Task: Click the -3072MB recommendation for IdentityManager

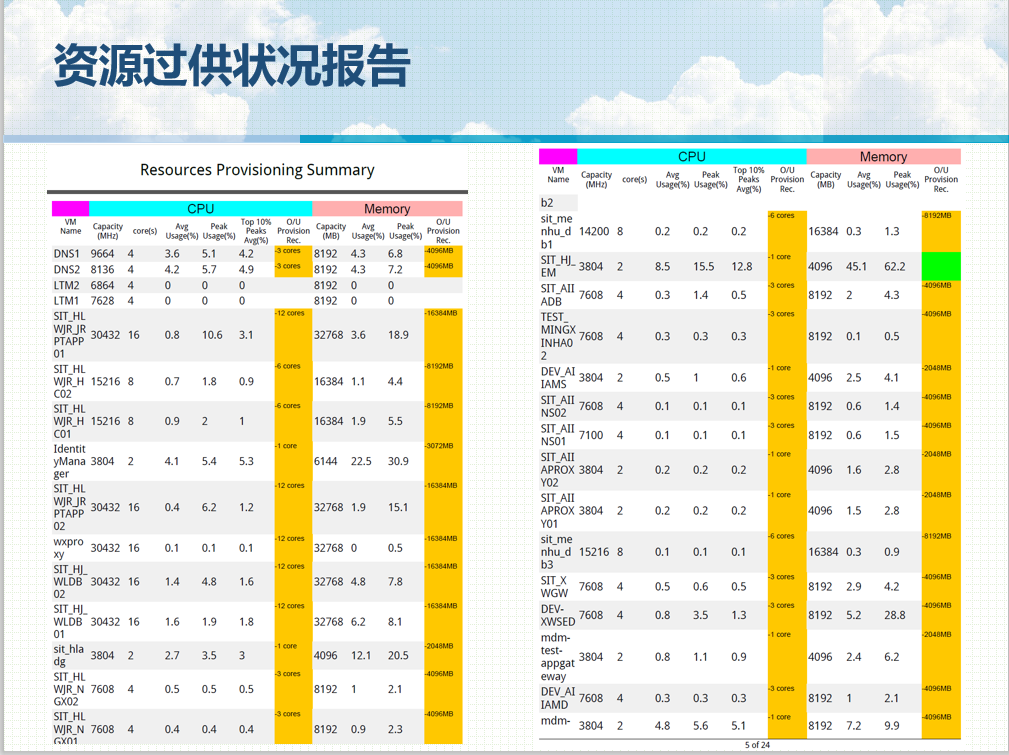Action: pos(442,446)
